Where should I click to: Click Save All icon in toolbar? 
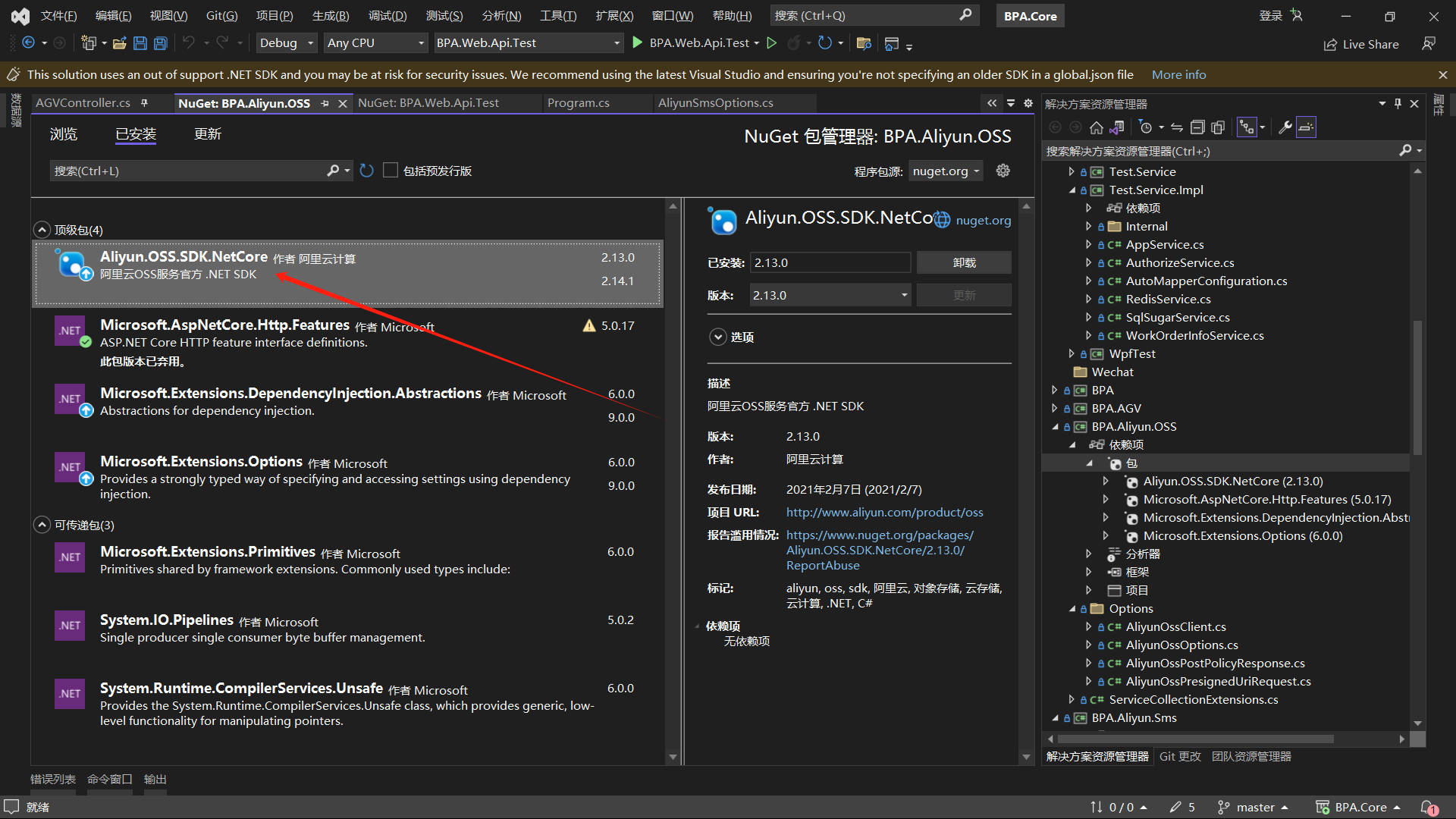point(161,43)
